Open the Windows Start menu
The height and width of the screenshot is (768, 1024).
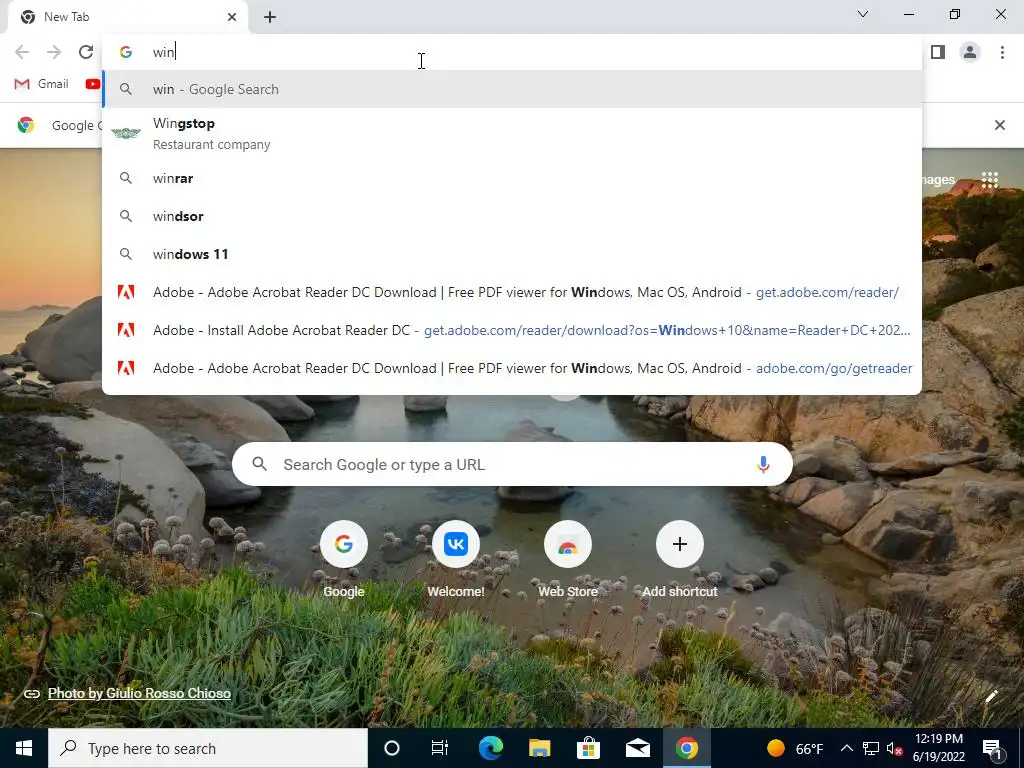point(24,748)
